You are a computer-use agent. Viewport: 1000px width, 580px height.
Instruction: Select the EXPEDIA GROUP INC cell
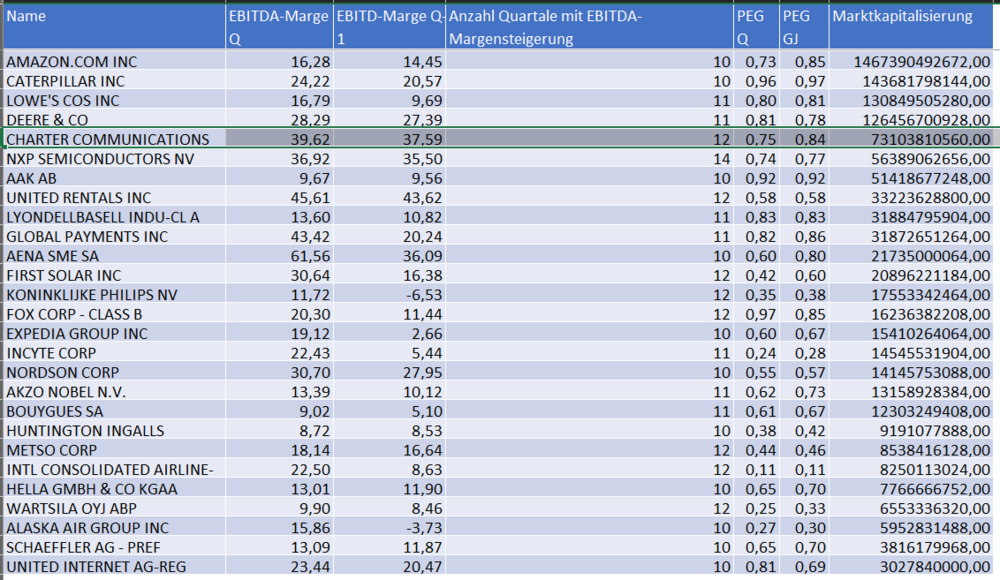click(x=114, y=333)
